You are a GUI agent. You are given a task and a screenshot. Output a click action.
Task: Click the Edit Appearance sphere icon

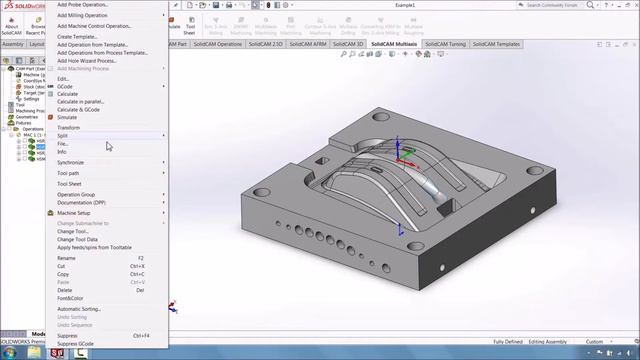coord(418,54)
